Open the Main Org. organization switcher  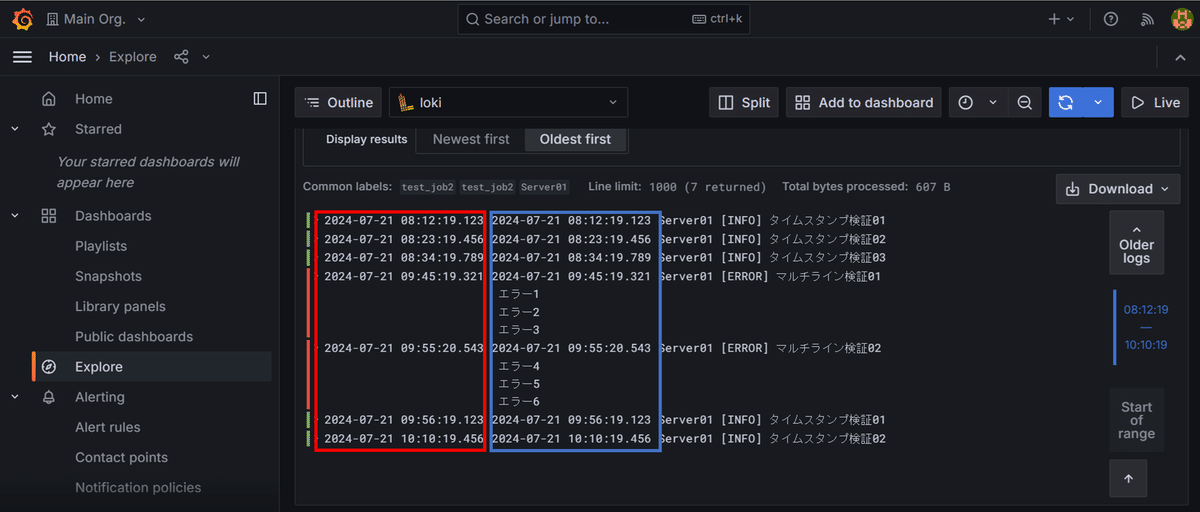click(x=95, y=19)
